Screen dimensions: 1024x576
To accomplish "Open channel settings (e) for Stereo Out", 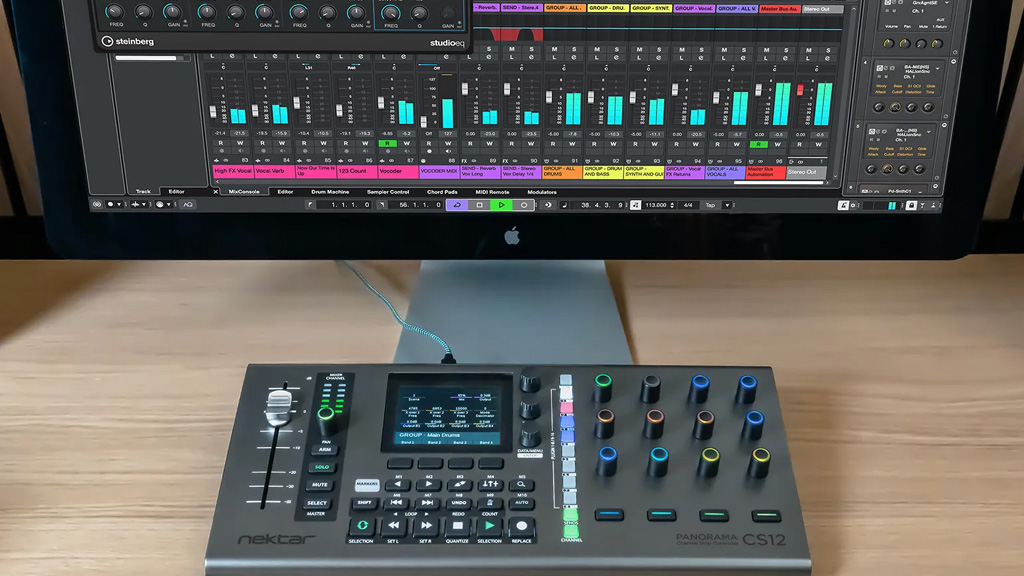I will coord(827,58).
